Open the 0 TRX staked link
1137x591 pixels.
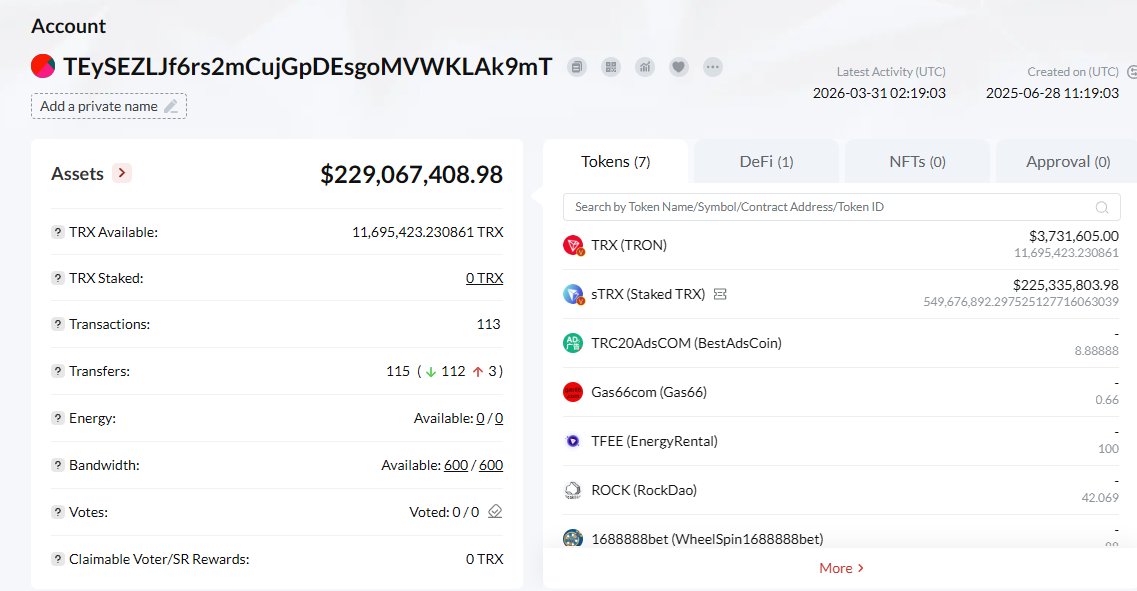click(x=484, y=278)
